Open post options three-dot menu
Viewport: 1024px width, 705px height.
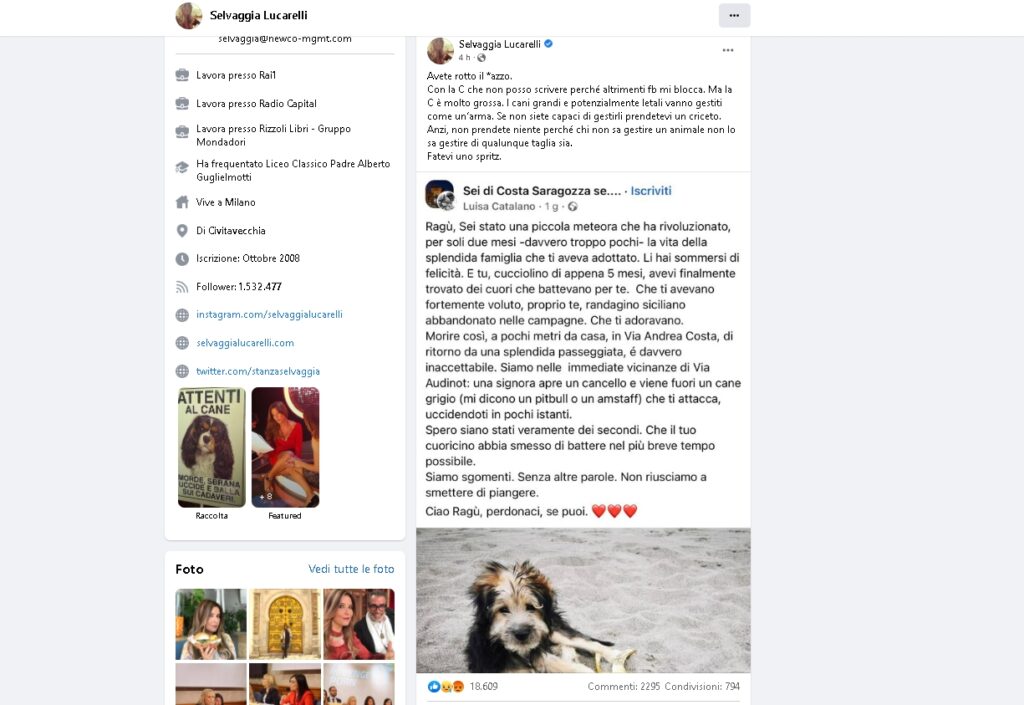point(728,50)
